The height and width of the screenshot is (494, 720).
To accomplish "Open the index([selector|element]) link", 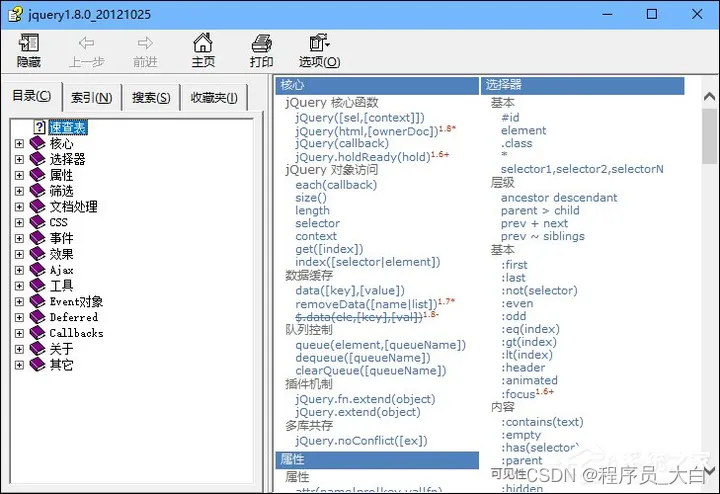I will pos(368,262).
